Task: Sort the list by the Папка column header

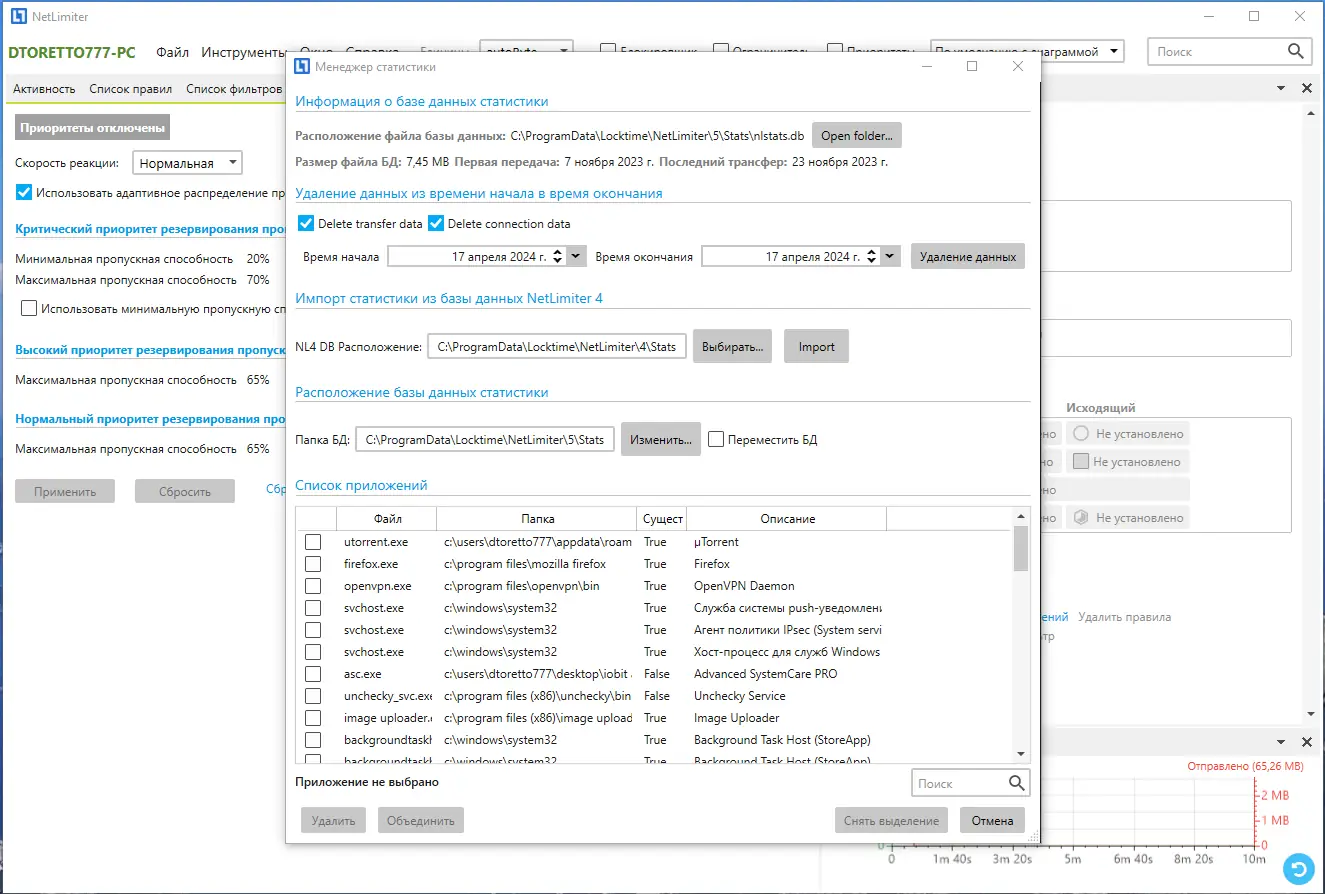Action: (x=537, y=519)
